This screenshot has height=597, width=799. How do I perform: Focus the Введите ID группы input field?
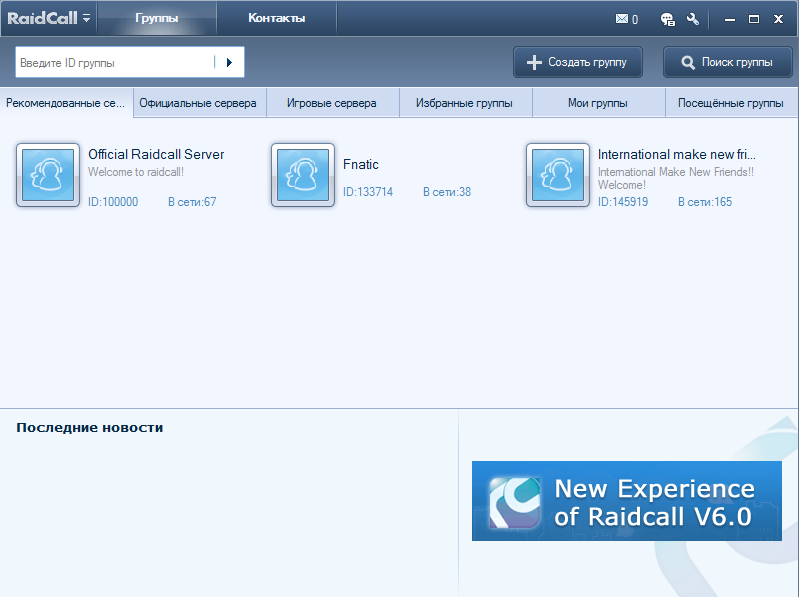[115, 62]
